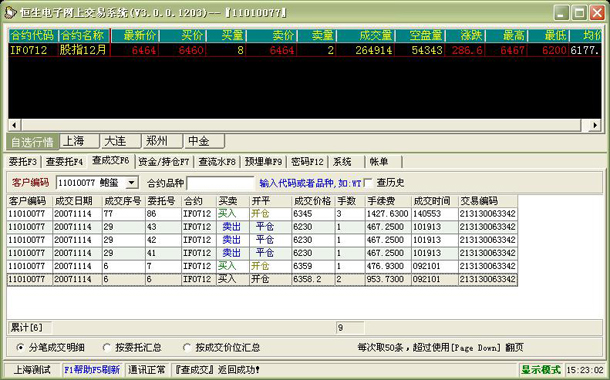Minimize the trading system window

tap(561, 13)
